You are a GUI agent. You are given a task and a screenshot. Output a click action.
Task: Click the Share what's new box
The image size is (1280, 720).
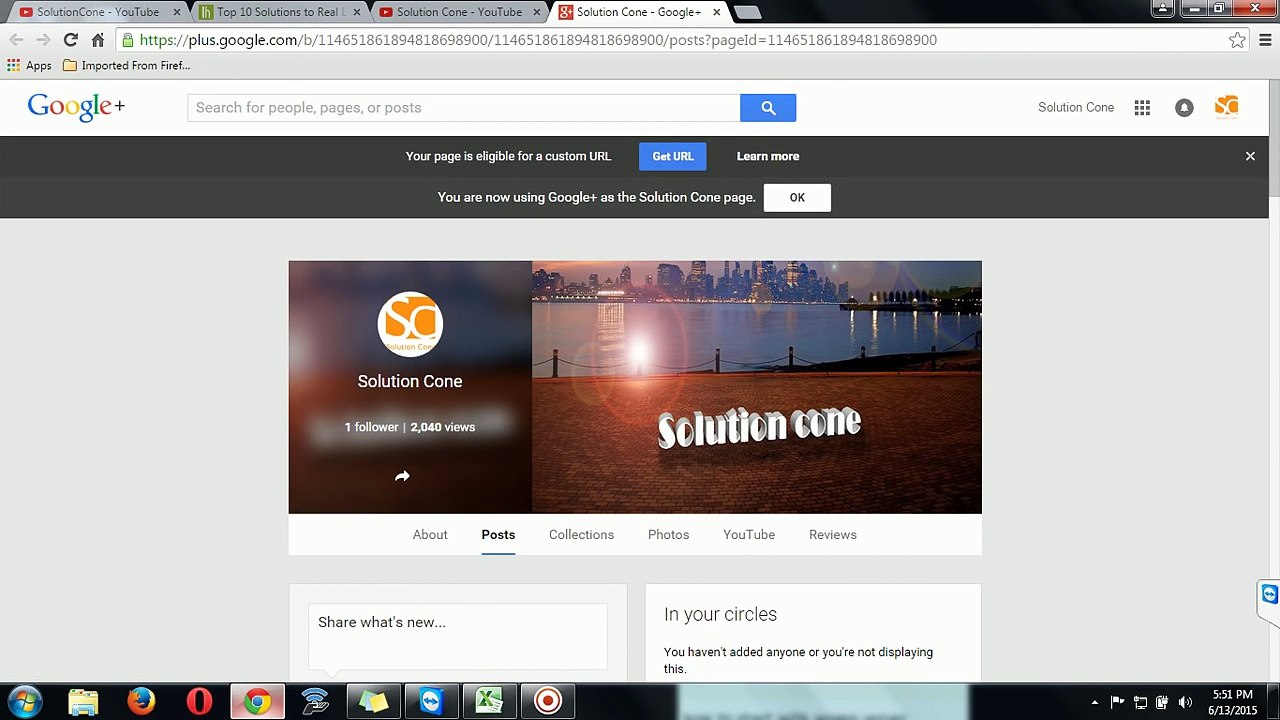(x=458, y=636)
